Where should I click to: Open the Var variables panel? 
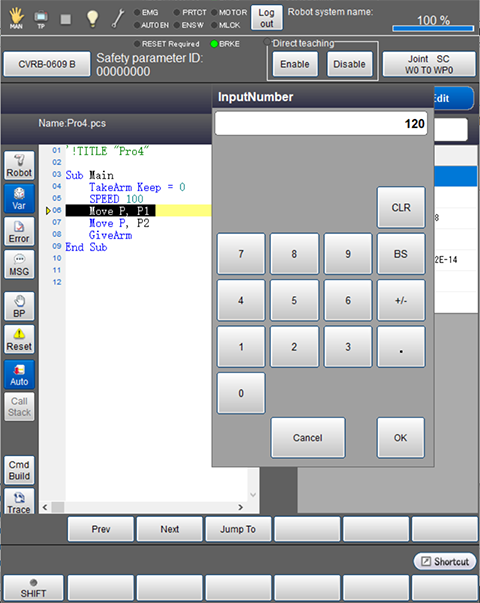19,198
